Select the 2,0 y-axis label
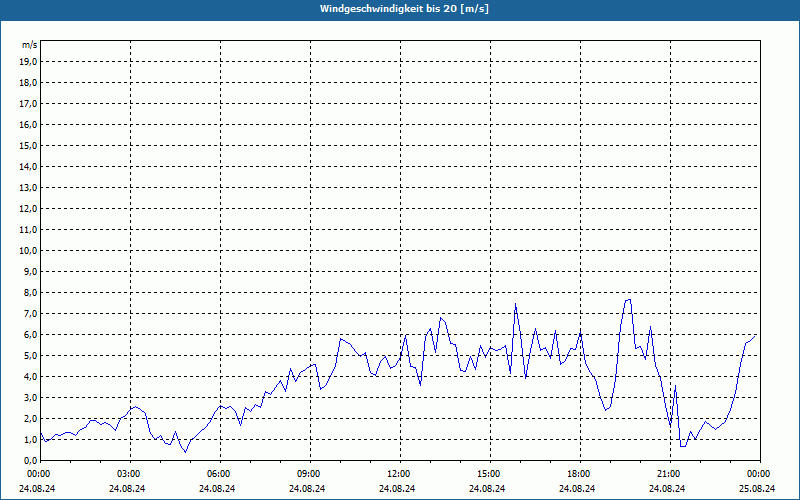 pyautogui.click(x=30, y=418)
